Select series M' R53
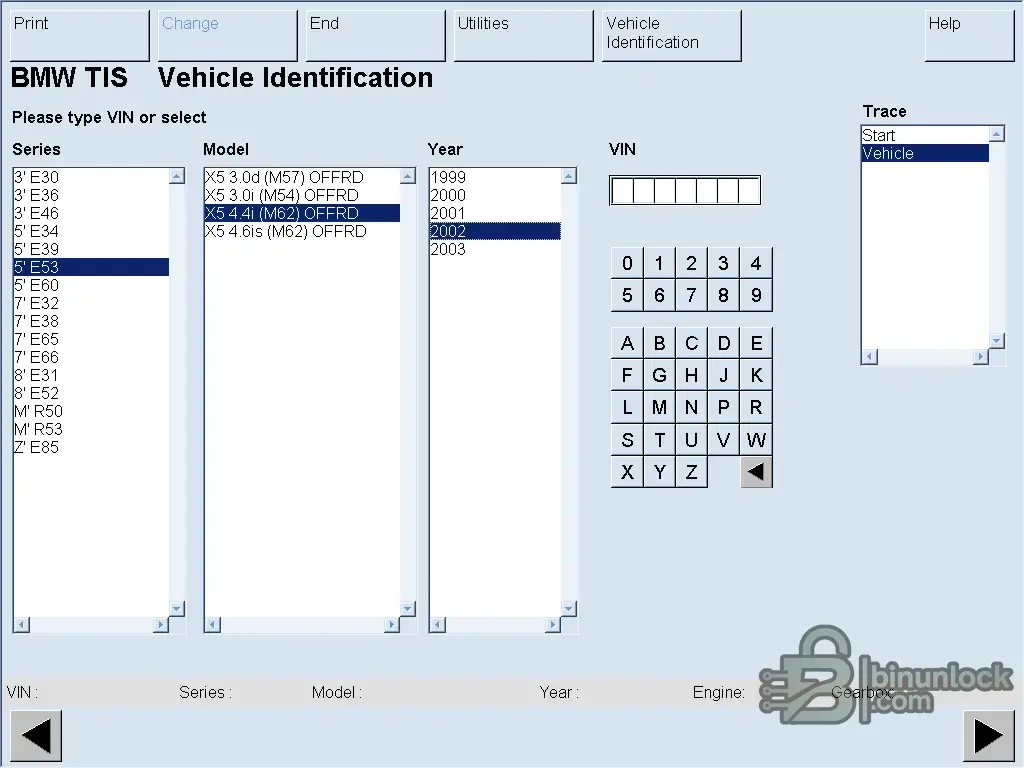The height and width of the screenshot is (768, 1024). (91, 429)
